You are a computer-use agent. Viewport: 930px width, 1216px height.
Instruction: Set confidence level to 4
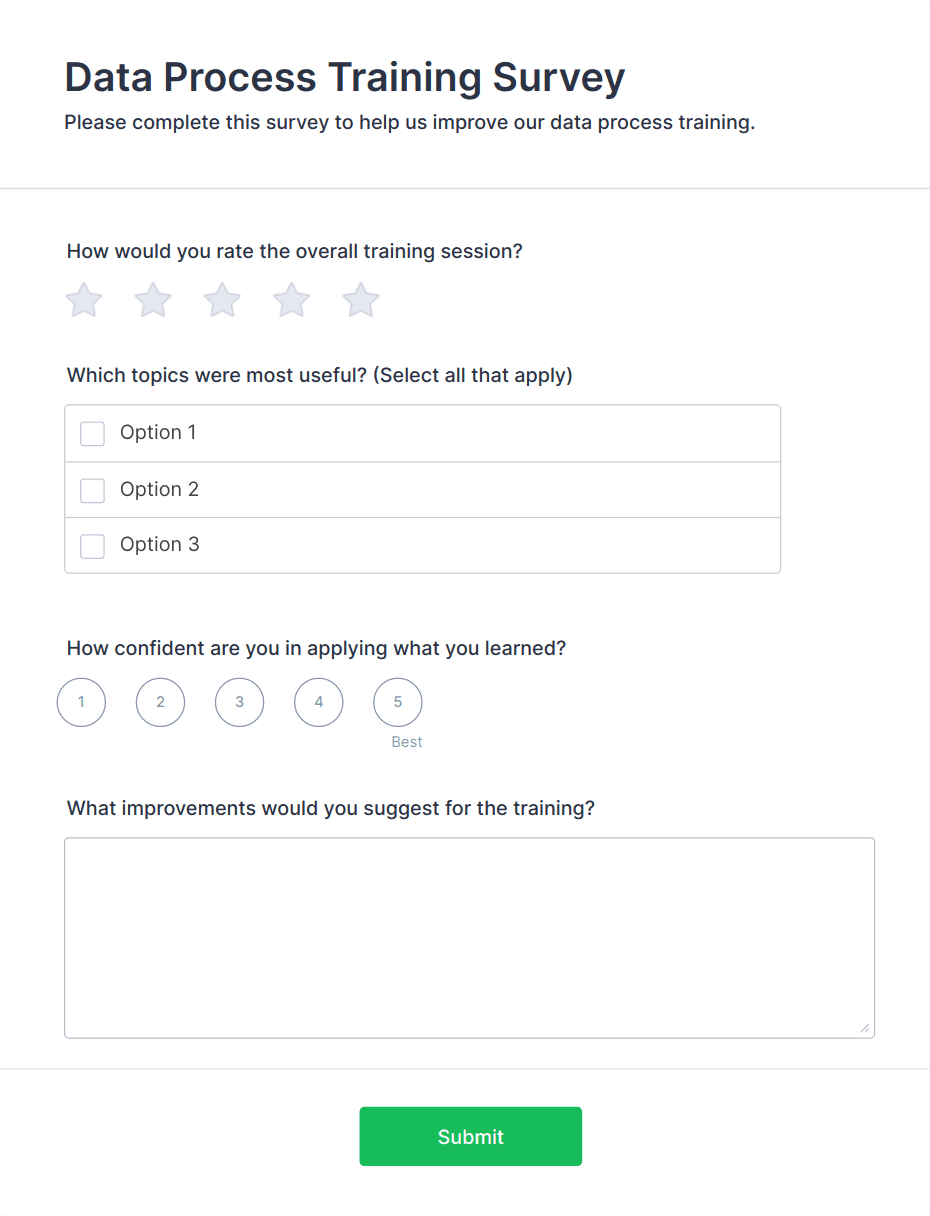[x=318, y=702]
